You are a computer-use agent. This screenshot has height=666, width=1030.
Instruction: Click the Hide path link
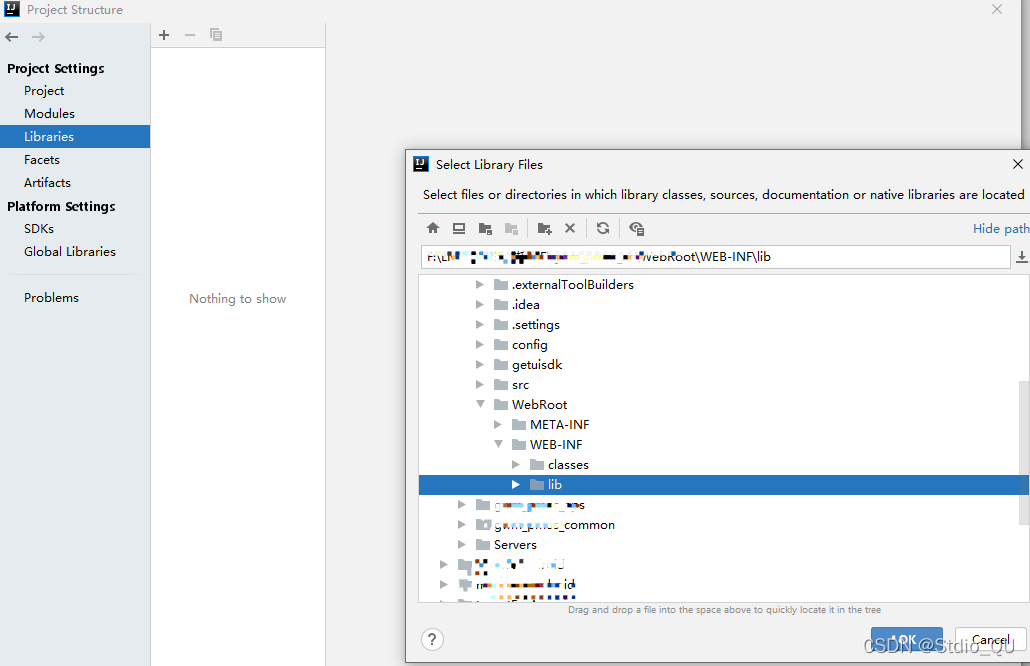(1001, 228)
